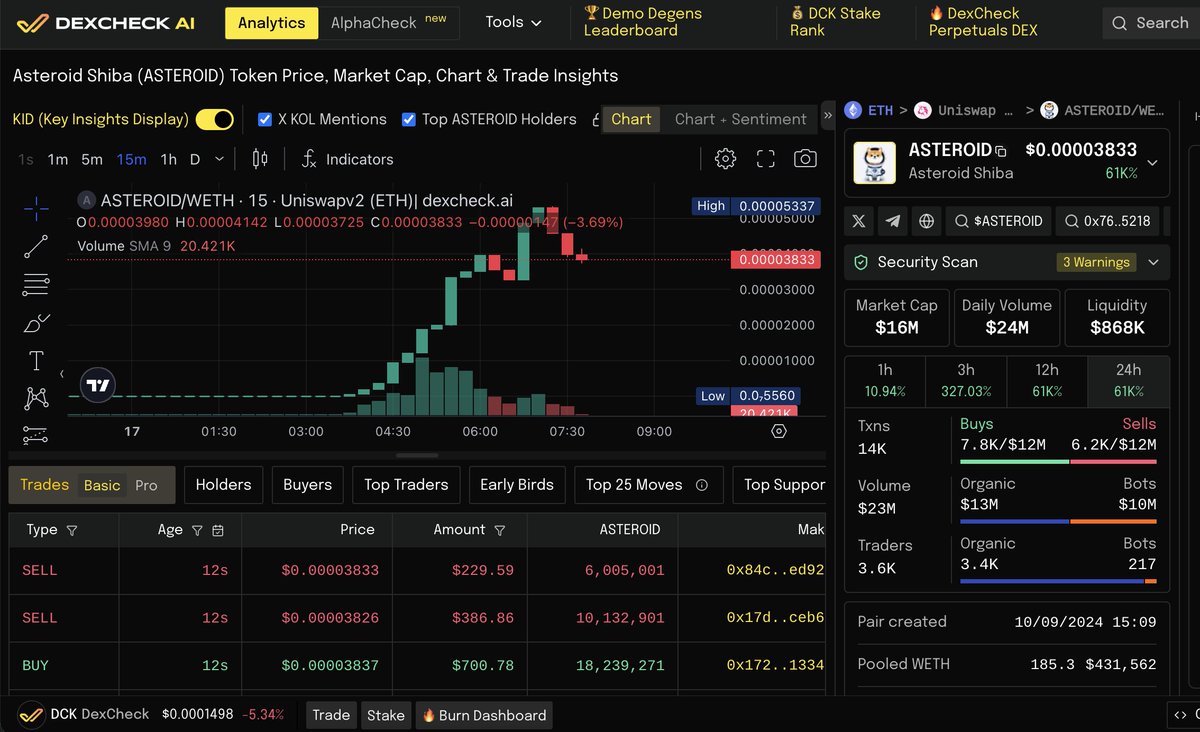The height and width of the screenshot is (732, 1200).
Task: Select the Analytics tab
Action: [x=272, y=23]
